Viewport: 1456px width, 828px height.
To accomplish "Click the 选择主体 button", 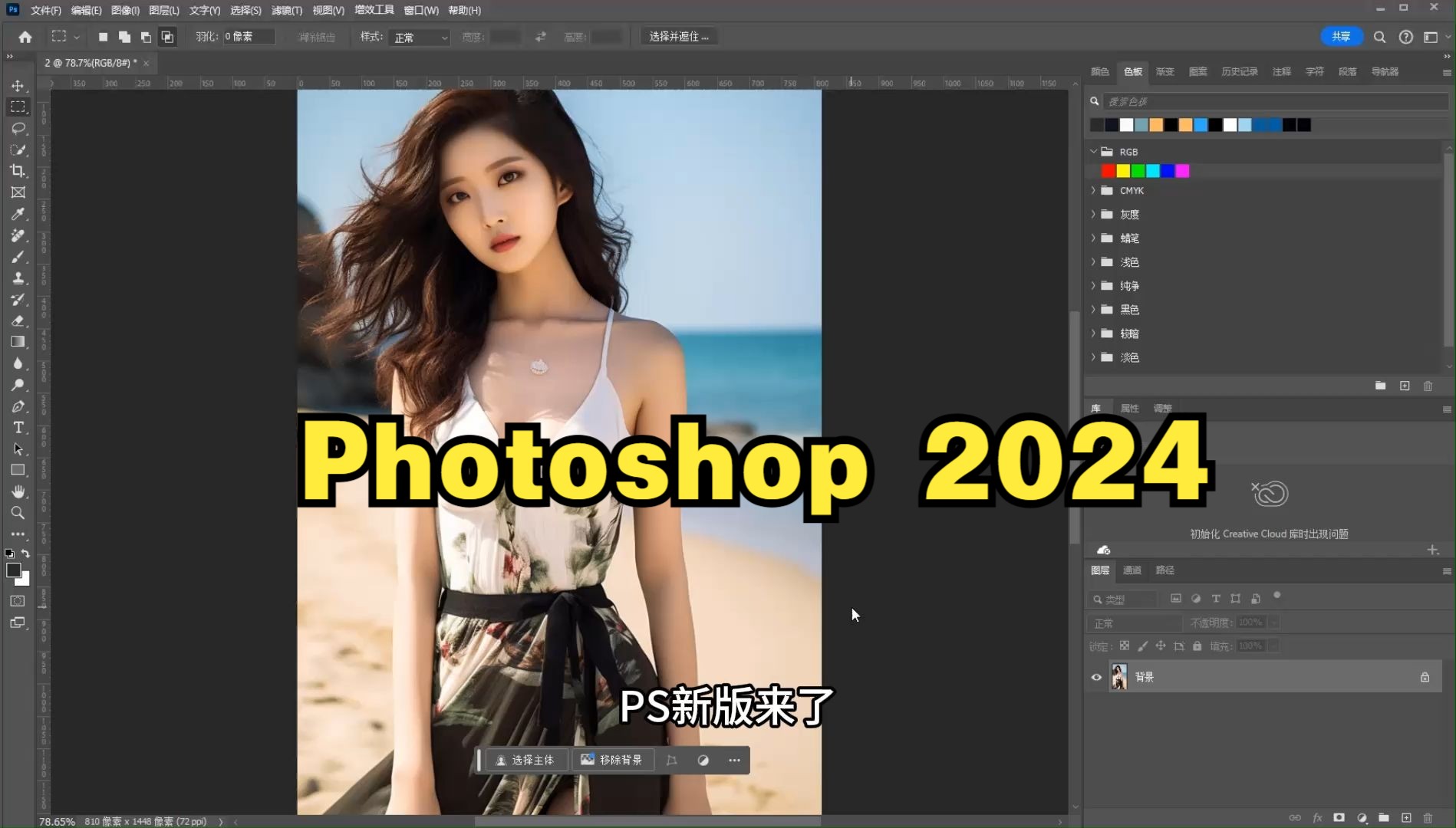I will point(526,760).
